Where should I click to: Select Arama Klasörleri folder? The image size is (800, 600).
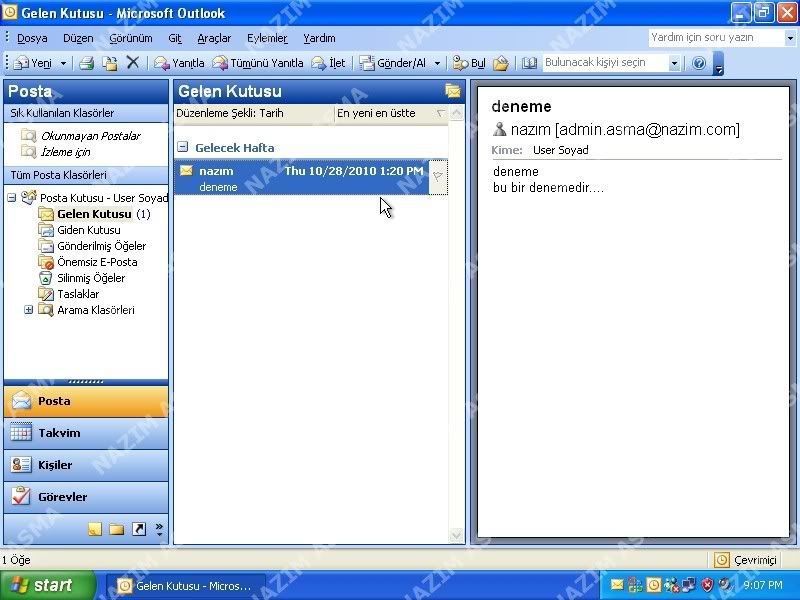(x=96, y=310)
